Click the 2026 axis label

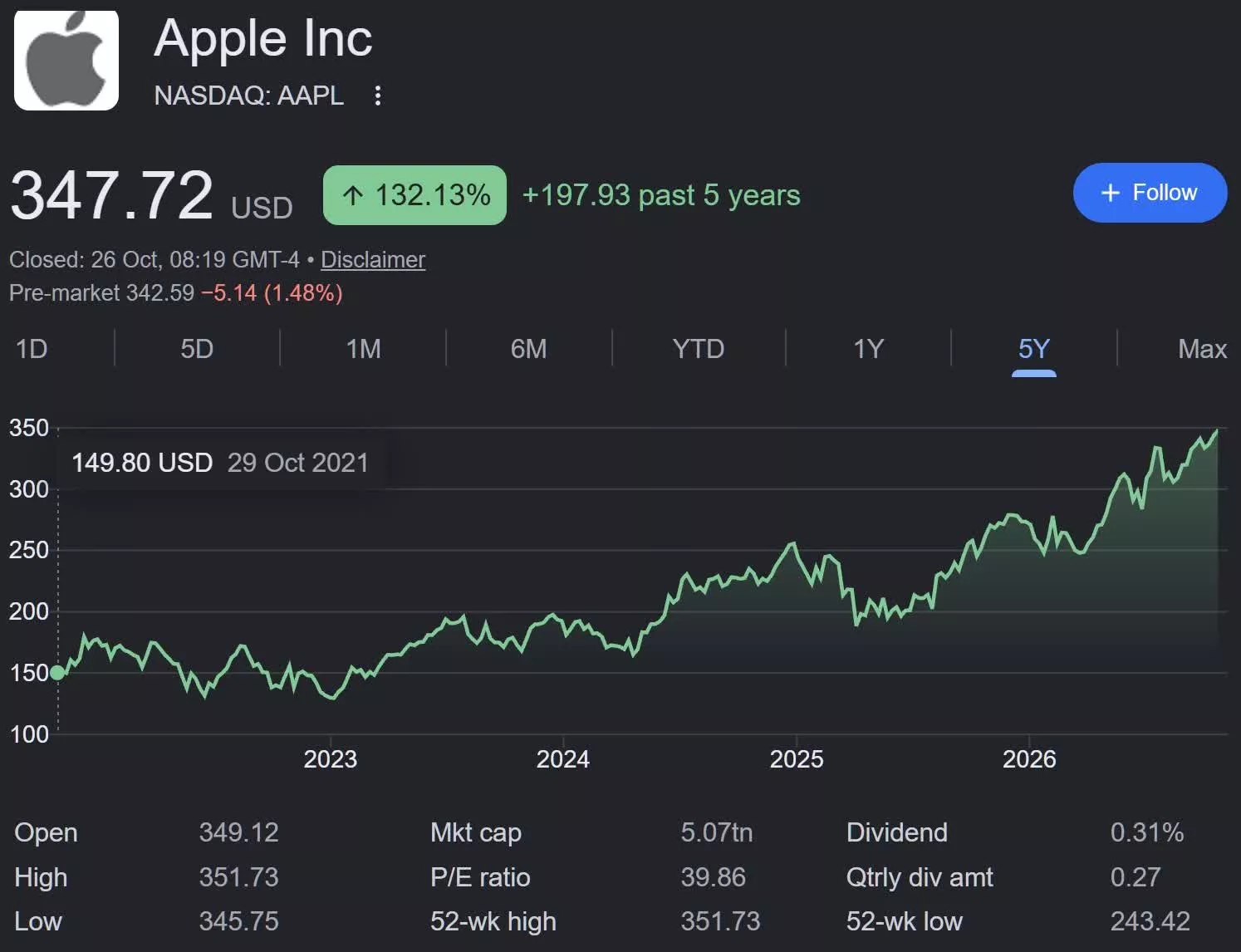[1029, 758]
